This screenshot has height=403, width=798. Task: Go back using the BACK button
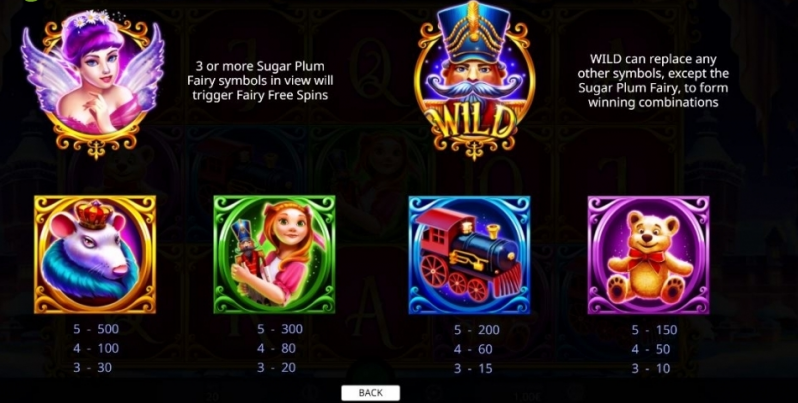coord(370,392)
